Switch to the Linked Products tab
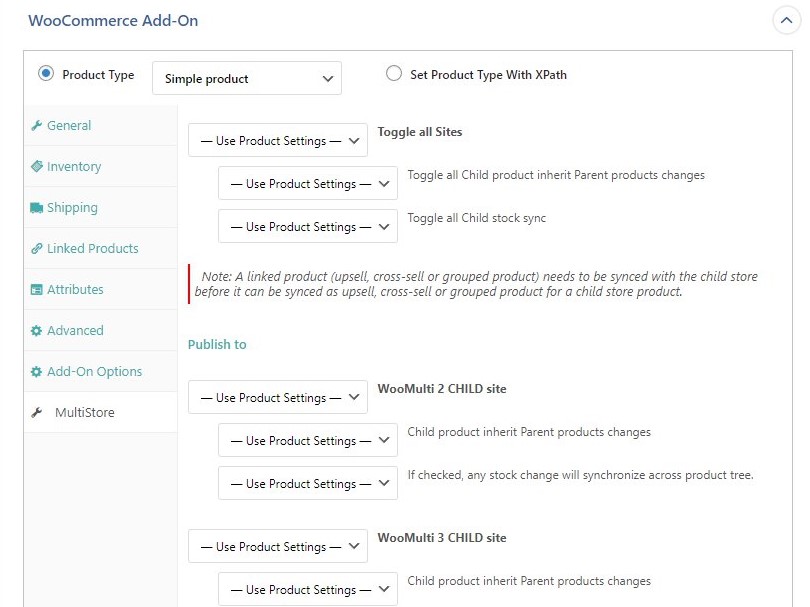This screenshot has height=607, width=810. pos(101,248)
